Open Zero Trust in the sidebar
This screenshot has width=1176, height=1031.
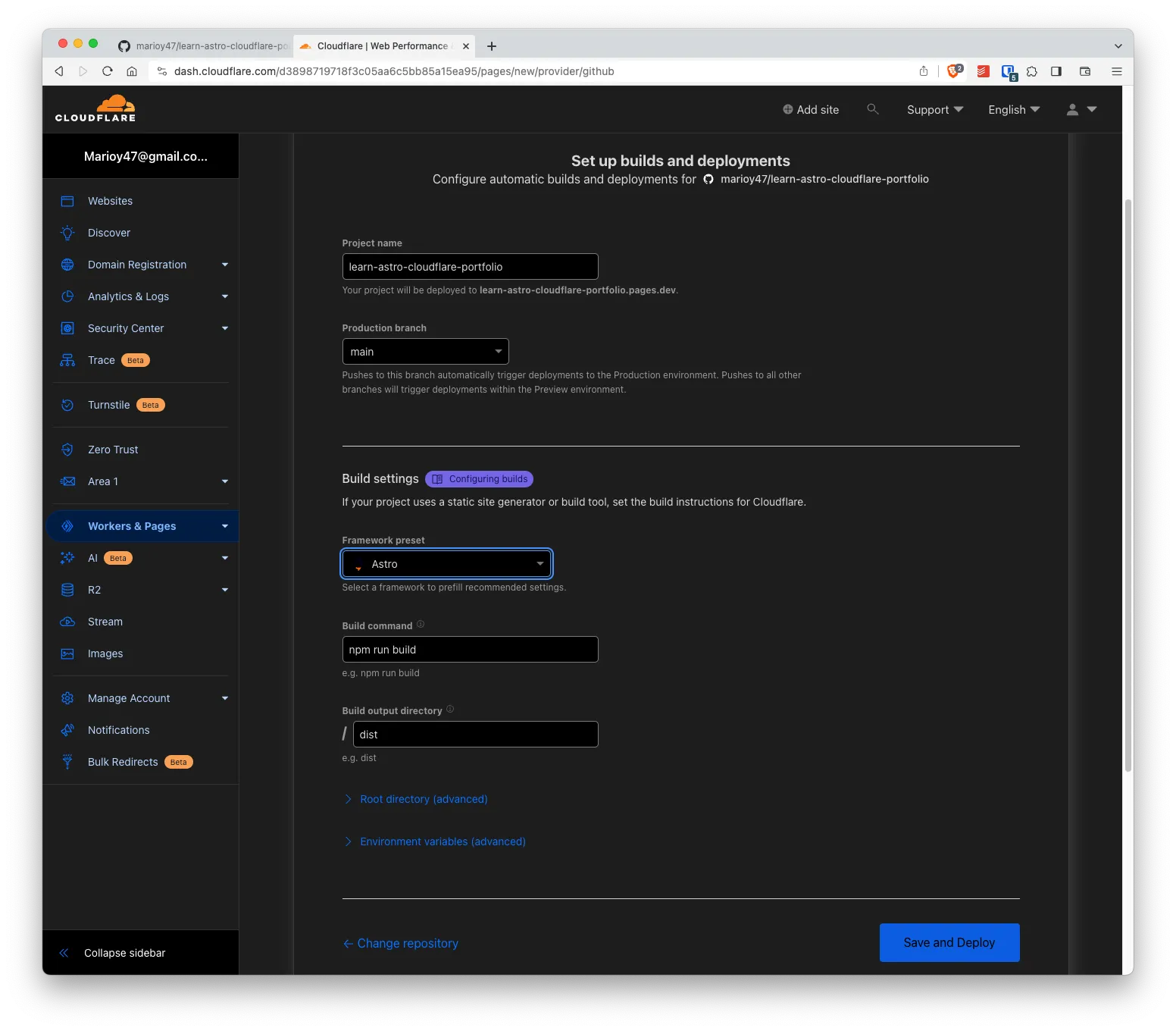(113, 450)
